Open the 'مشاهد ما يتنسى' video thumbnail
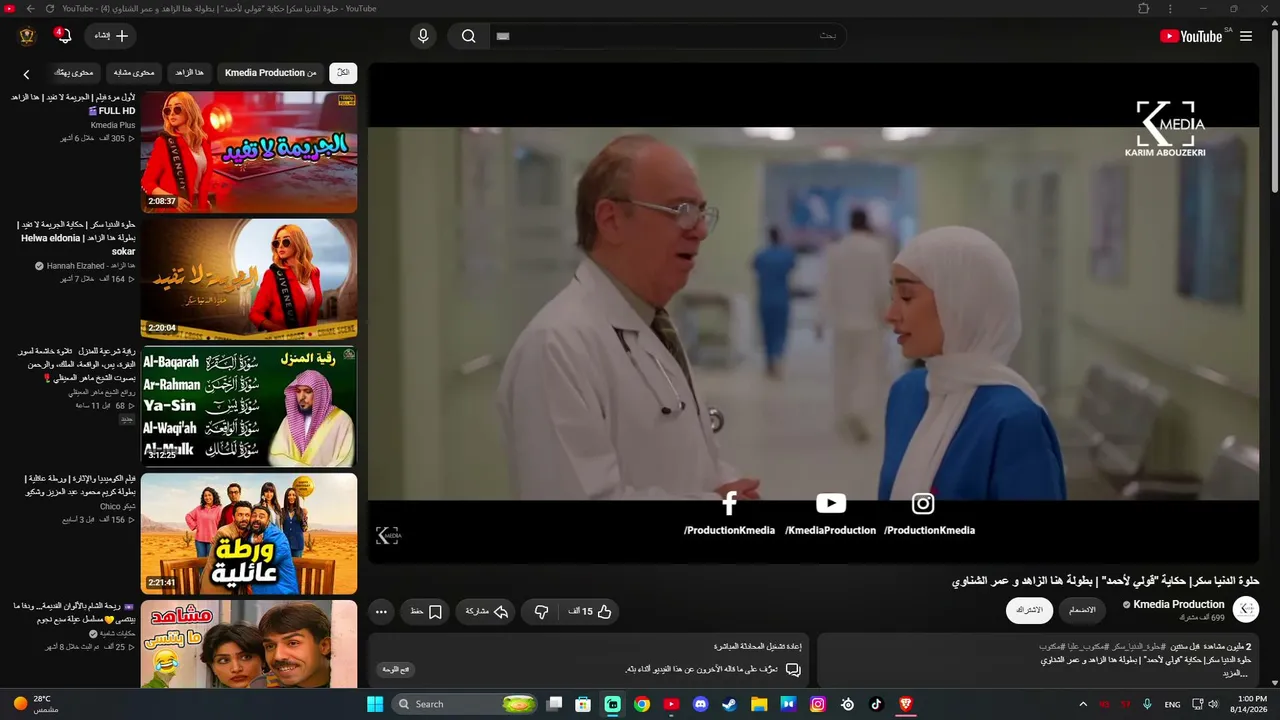Viewport: 1280px width, 720px height. [x=249, y=643]
